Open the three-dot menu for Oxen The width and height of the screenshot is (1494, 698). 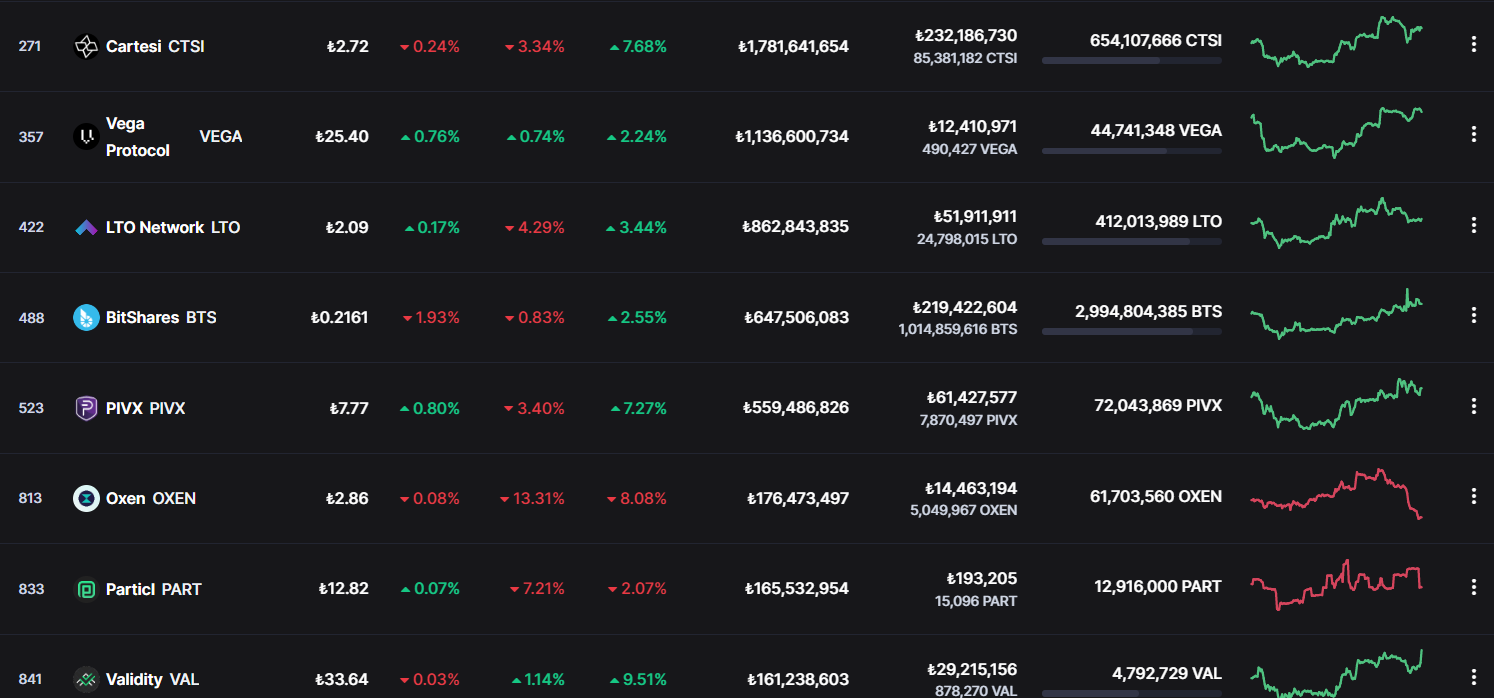click(x=1473, y=496)
